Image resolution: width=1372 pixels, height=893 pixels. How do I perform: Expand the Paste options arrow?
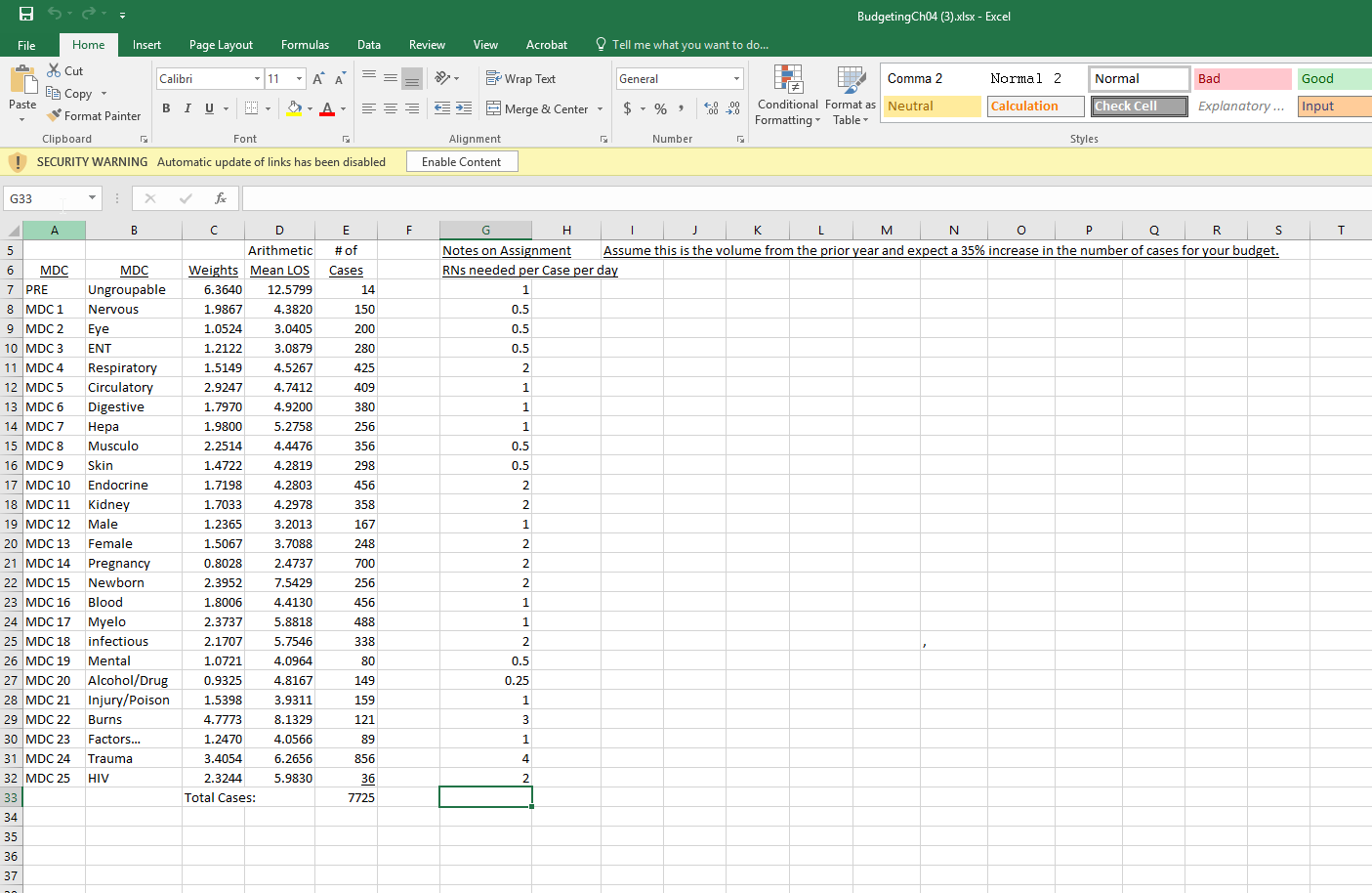[x=21, y=119]
